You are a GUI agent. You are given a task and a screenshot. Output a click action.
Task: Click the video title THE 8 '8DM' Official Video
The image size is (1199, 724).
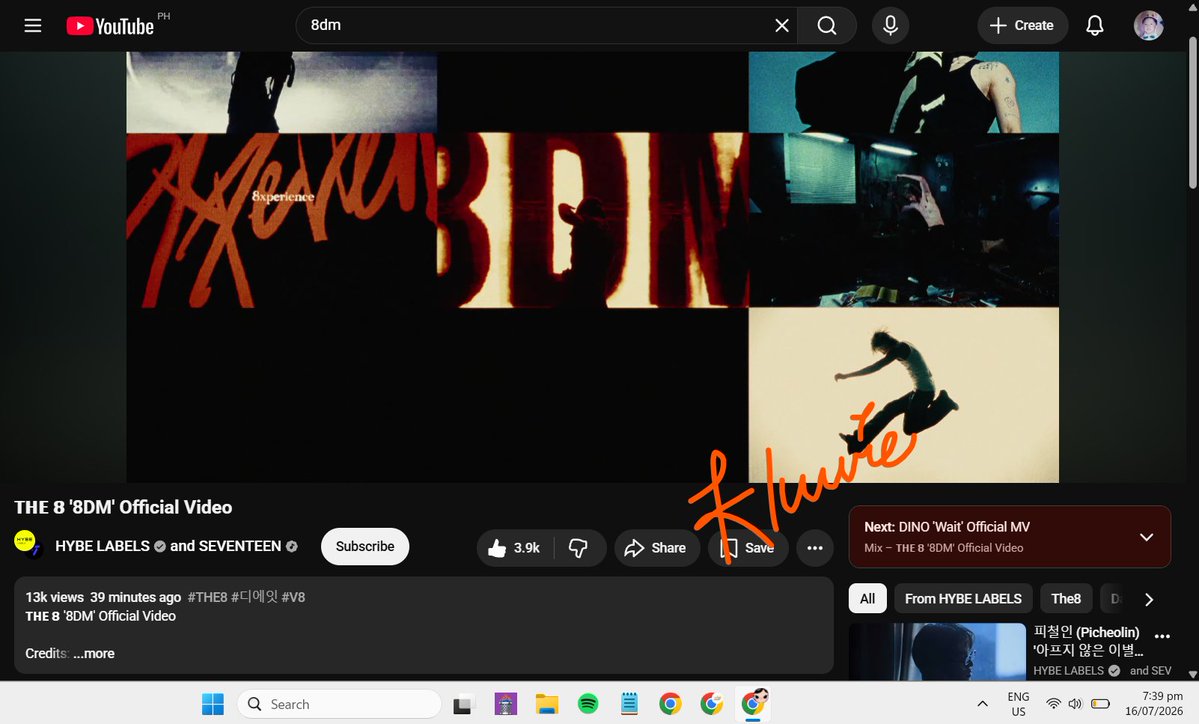pos(123,508)
